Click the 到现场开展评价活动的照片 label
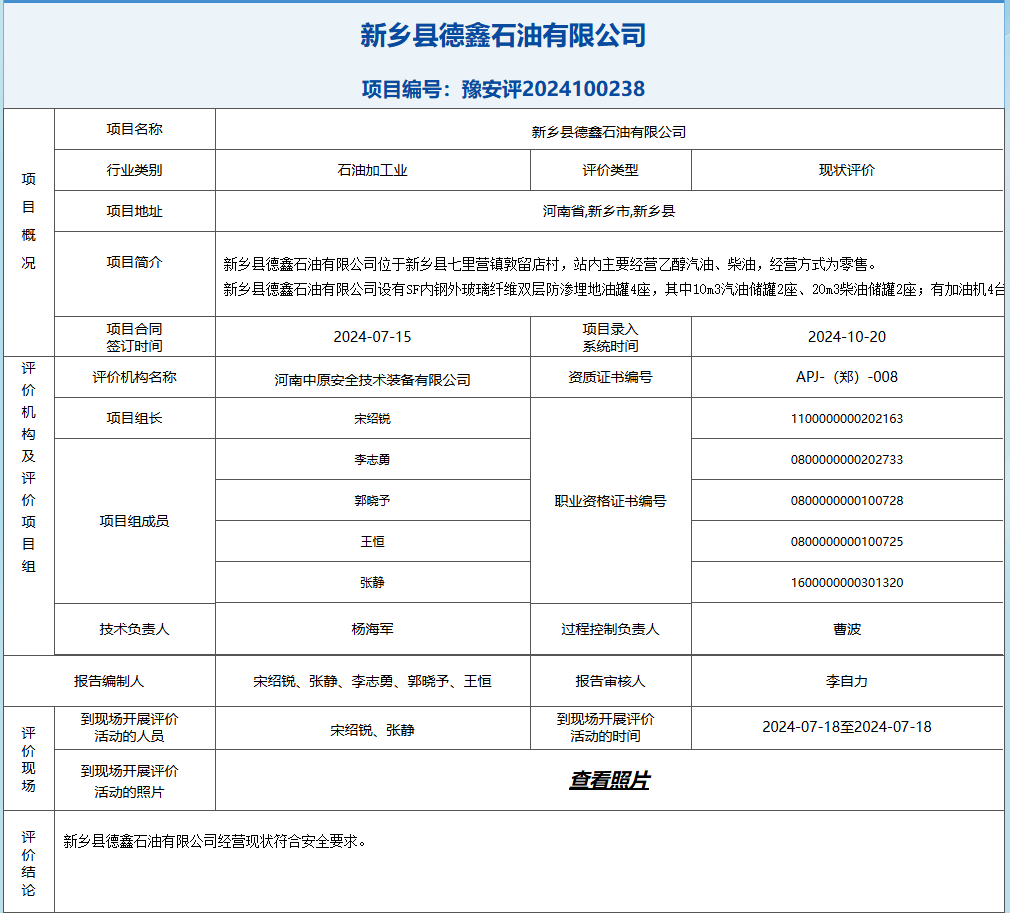This screenshot has width=1010, height=913. (129, 781)
